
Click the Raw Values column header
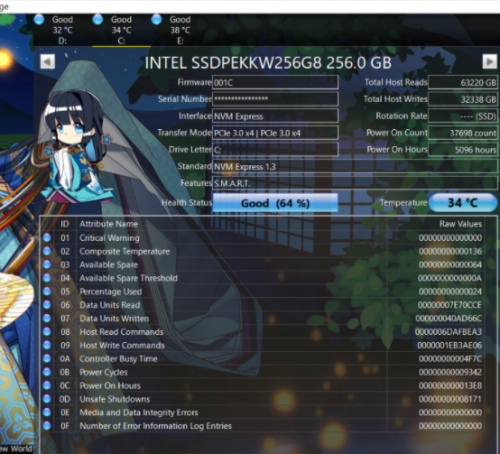click(x=460, y=224)
